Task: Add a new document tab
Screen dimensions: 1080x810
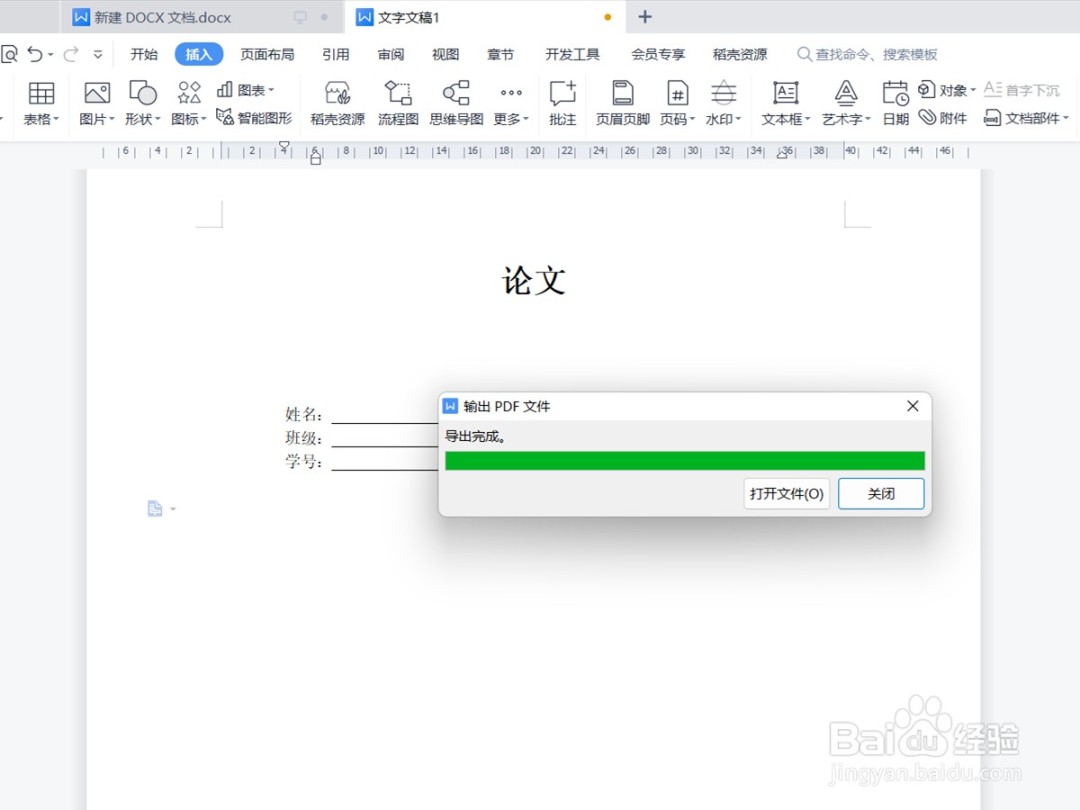Action: [645, 17]
